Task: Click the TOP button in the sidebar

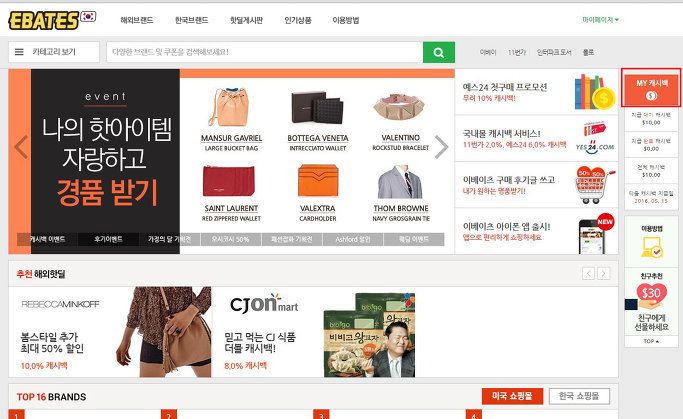Action: (x=651, y=341)
